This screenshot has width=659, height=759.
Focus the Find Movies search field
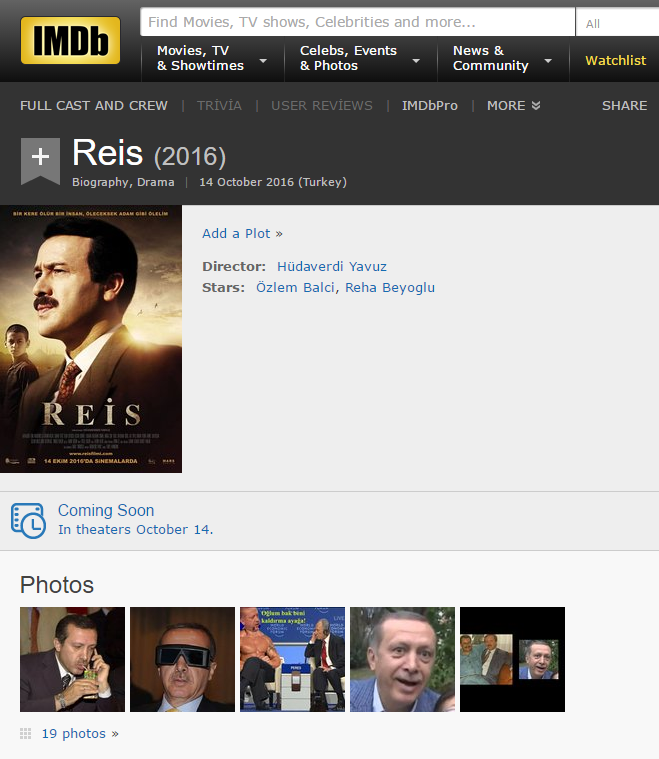pyautogui.click(x=357, y=22)
